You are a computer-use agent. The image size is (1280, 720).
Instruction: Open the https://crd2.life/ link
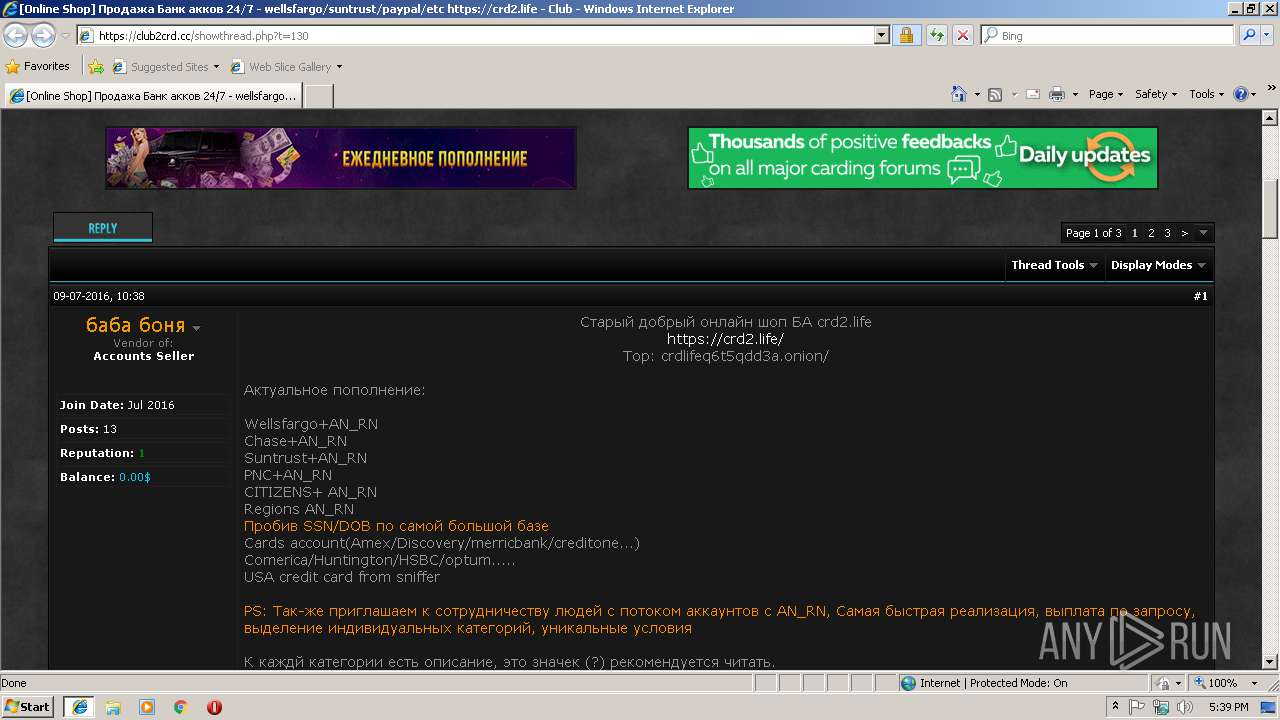[725, 339]
